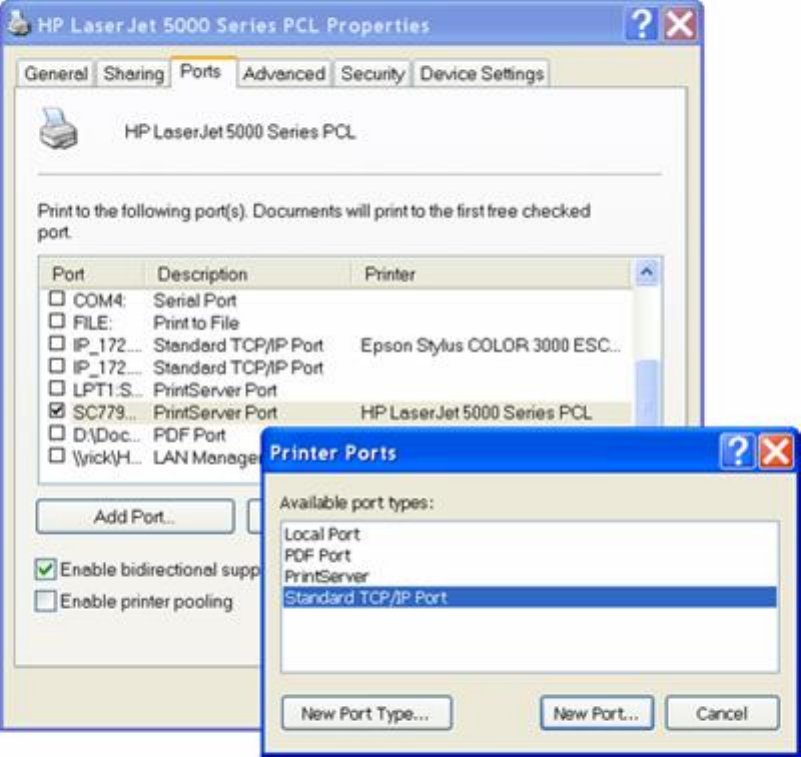Screen dimensions: 801x757
Task: Check the D:\Doc PDF Port checkbox
Action: coord(57,433)
